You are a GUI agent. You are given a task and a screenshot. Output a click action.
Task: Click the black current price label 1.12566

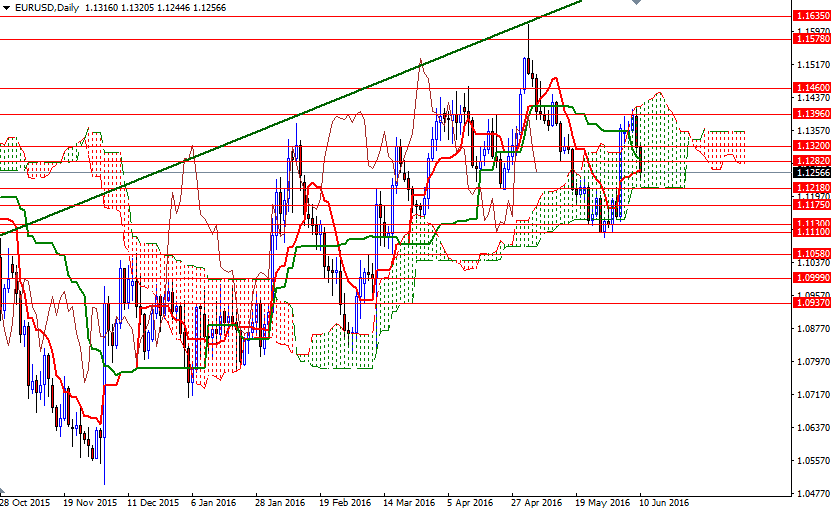[x=810, y=172]
